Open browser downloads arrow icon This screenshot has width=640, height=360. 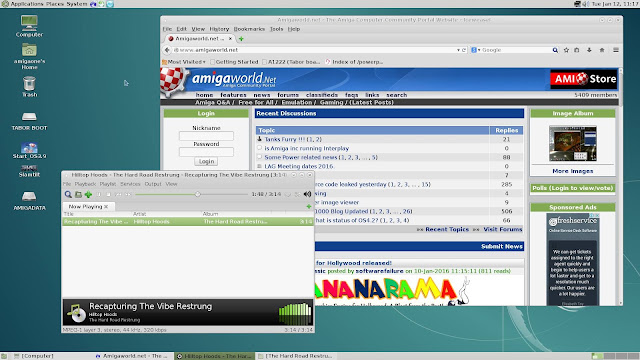coord(589,50)
